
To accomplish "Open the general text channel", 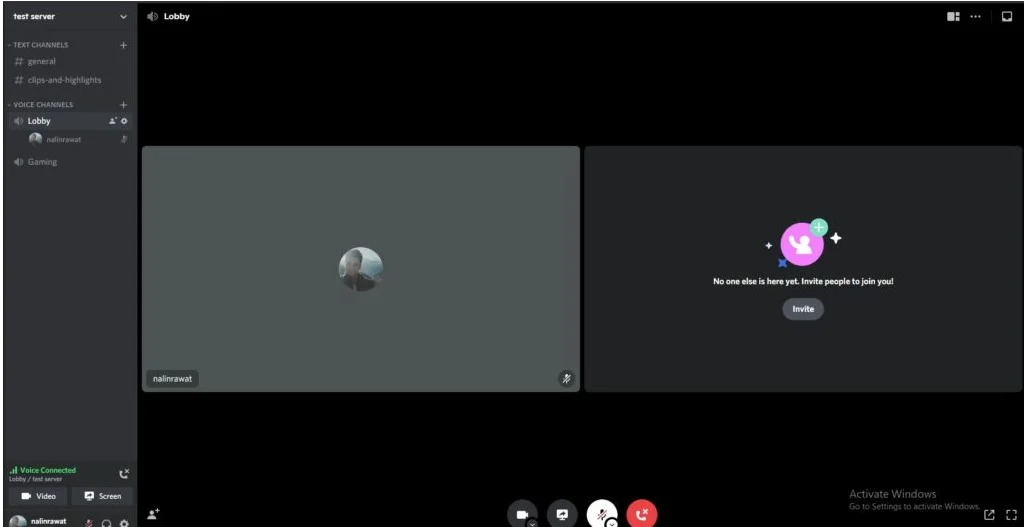I will pos(41,61).
